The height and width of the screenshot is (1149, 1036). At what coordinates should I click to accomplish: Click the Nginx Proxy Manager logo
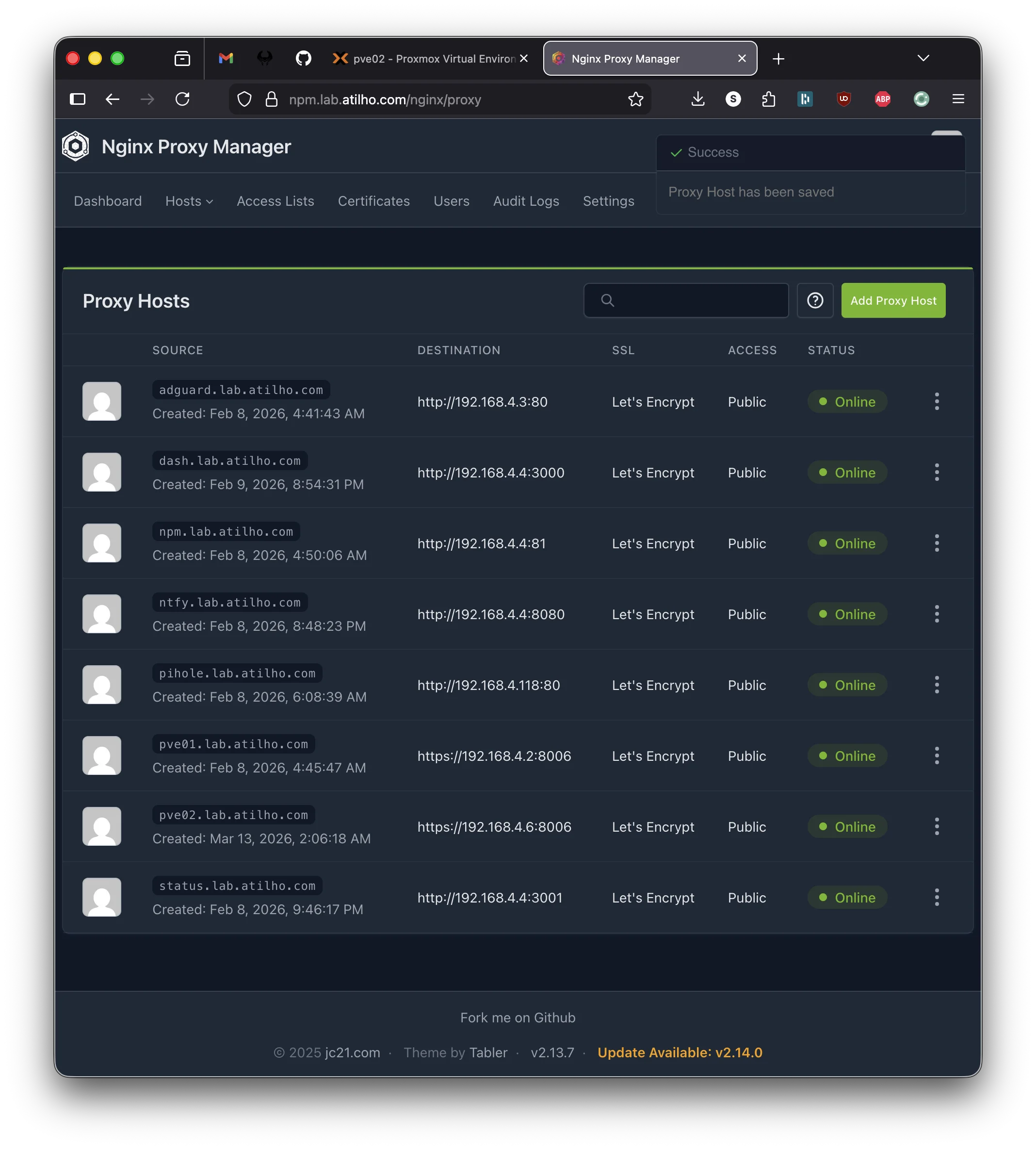(76, 147)
